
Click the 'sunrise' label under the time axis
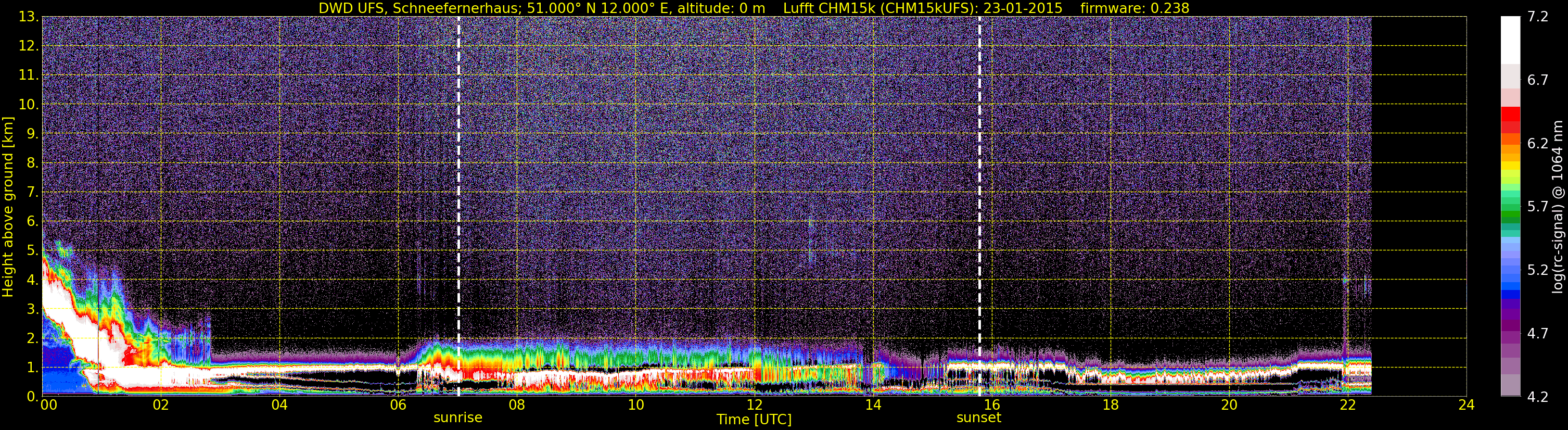coord(458,418)
